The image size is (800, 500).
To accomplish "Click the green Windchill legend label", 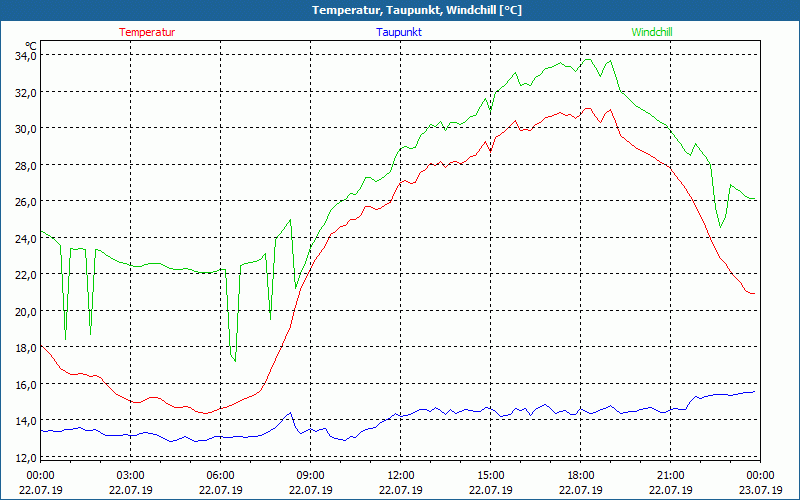I will pos(652,32).
